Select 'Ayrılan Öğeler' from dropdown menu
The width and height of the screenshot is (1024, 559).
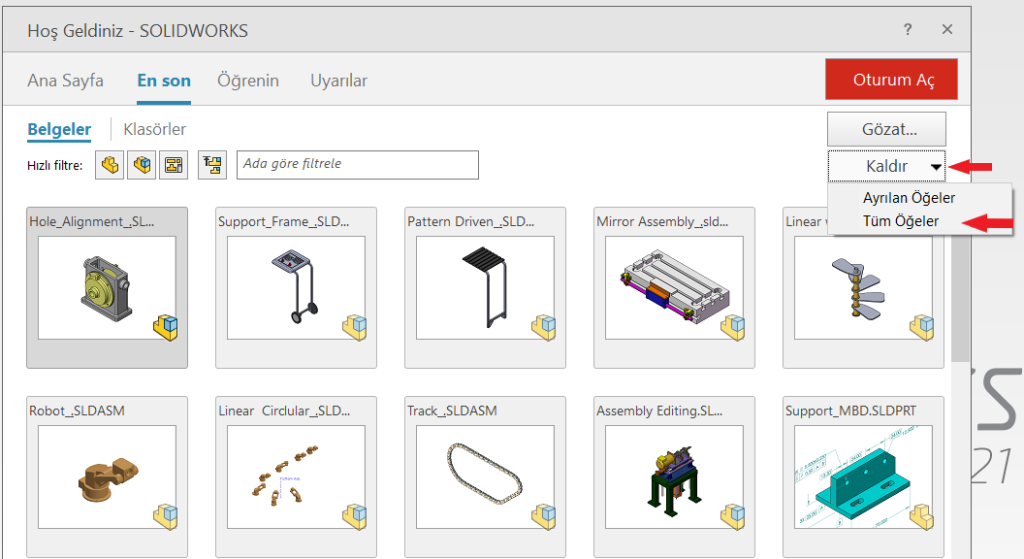coord(908,198)
